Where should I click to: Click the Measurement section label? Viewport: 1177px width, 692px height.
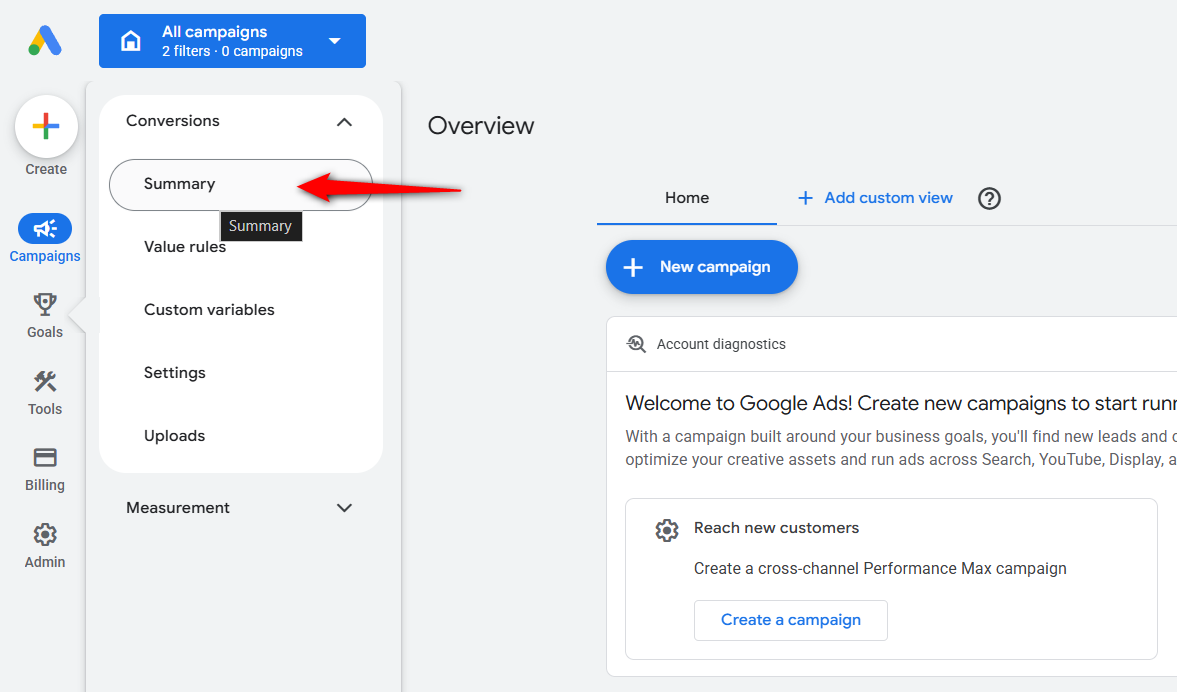point(178,508)
